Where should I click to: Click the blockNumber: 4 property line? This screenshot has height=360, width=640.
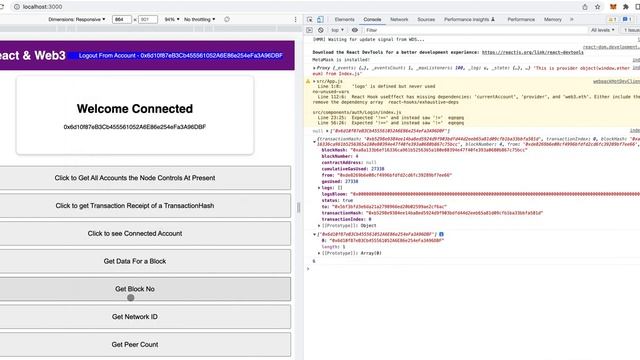click(x=340, y=156)
